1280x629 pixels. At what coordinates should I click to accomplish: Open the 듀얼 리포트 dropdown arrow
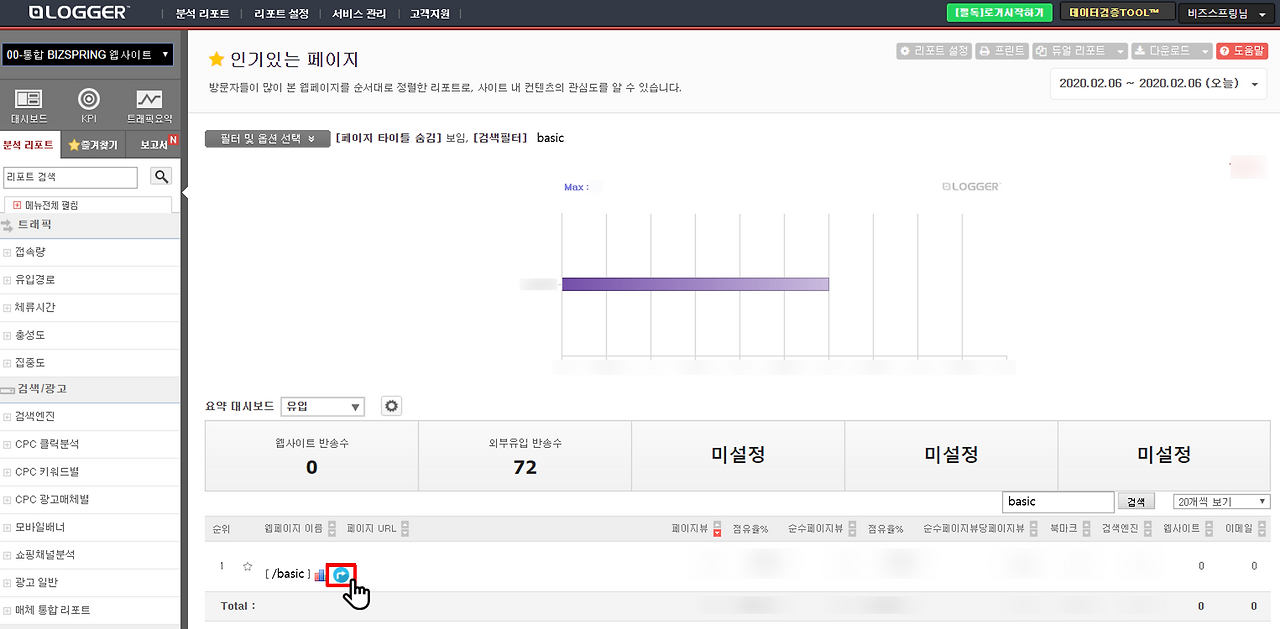(1120, 51)
